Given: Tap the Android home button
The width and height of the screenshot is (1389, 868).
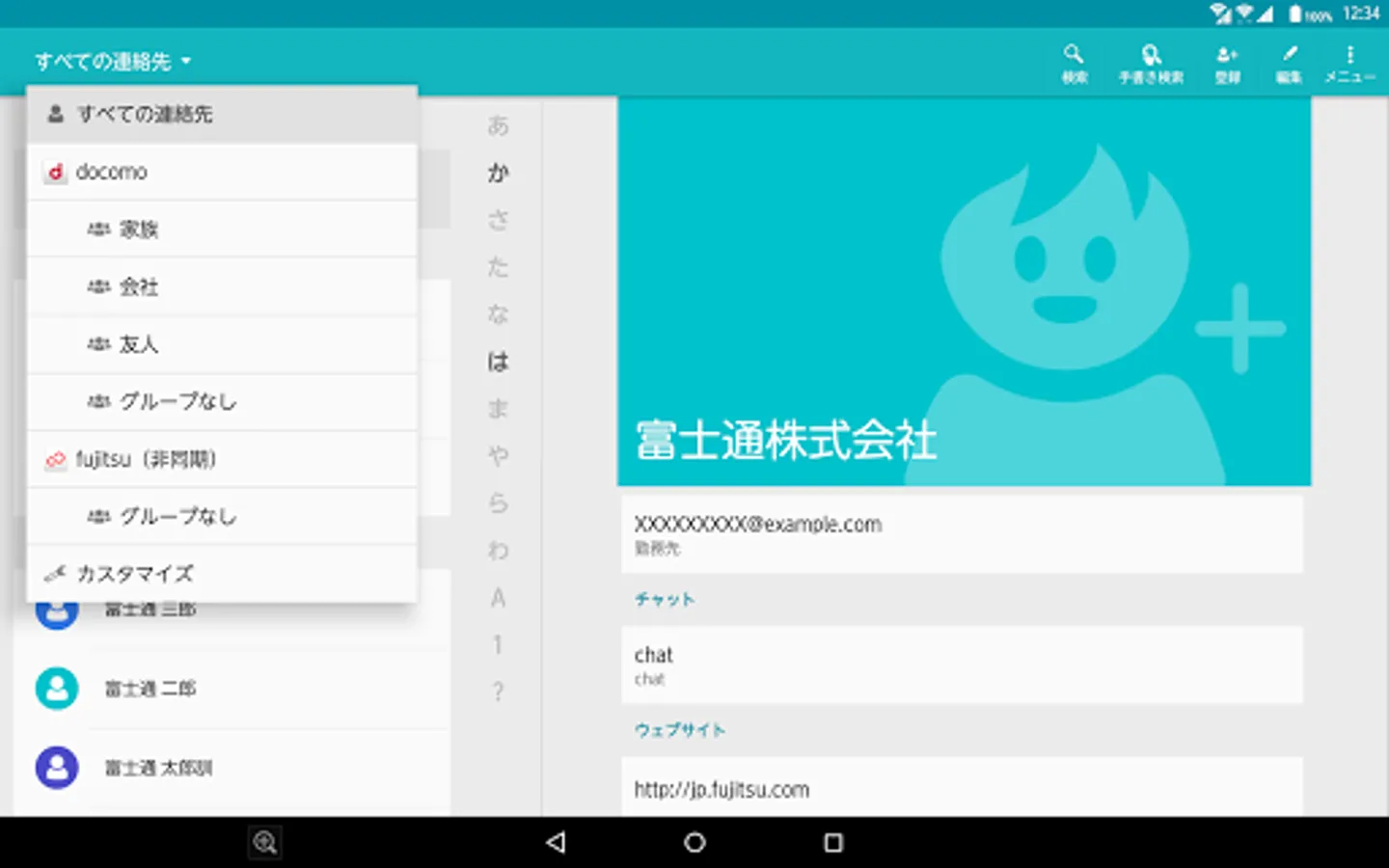Looking at the screenshot, I should (x=694, y=843).
